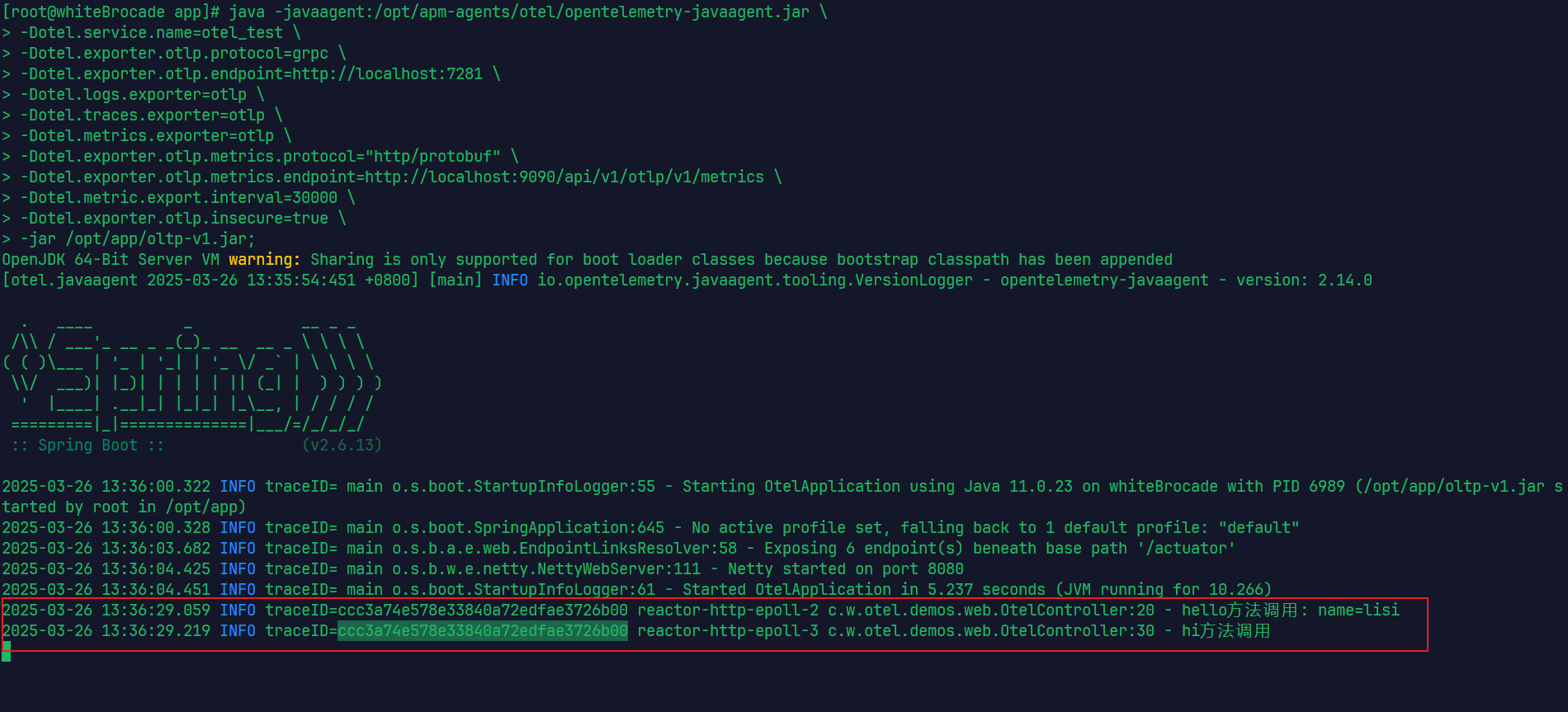Click the OtelController:30 logger name
The width and height of the screenshot is (1568, 712).
991,631
